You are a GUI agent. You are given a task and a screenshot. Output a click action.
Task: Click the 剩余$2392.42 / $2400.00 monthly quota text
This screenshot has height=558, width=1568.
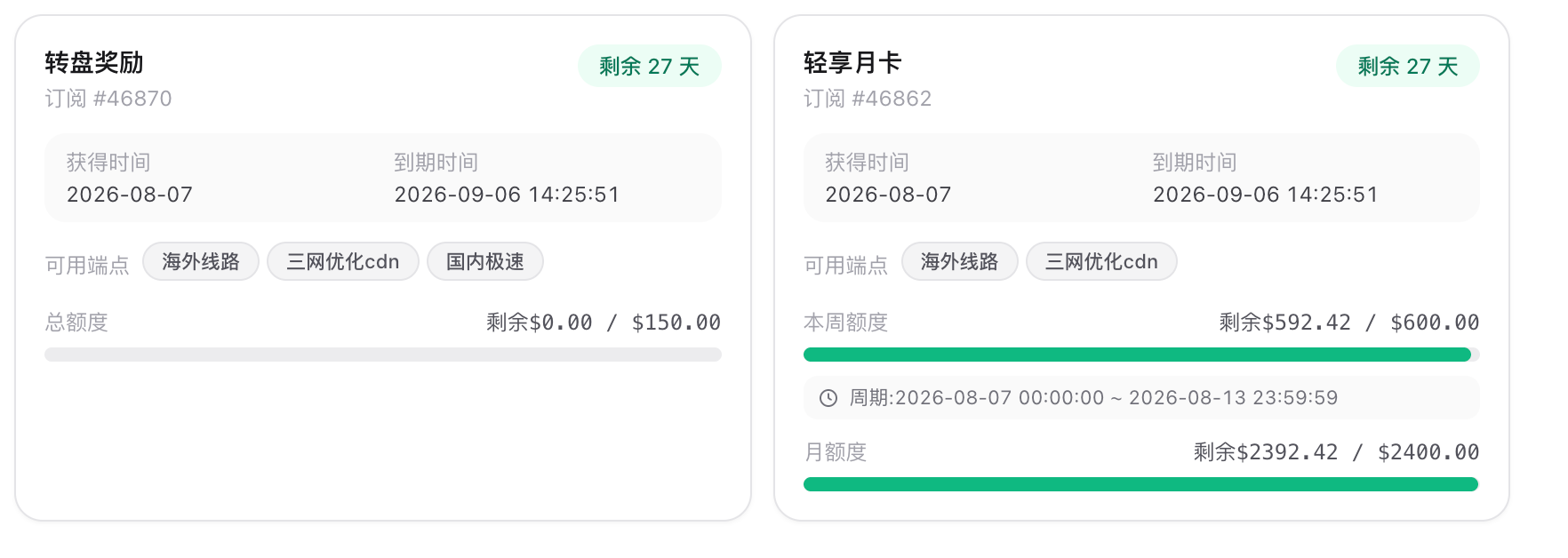pos(1336,452)
